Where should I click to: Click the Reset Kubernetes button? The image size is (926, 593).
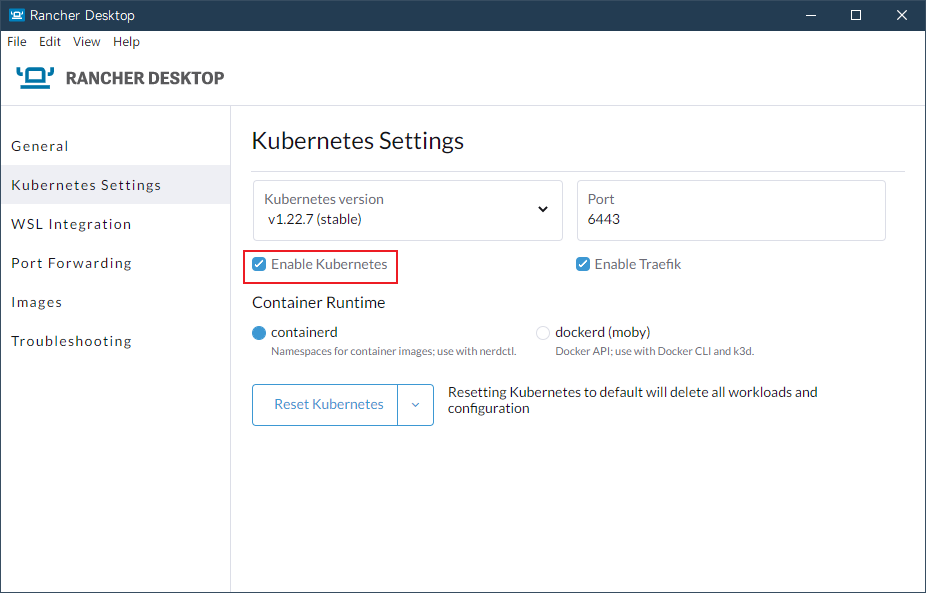point(328,405)
